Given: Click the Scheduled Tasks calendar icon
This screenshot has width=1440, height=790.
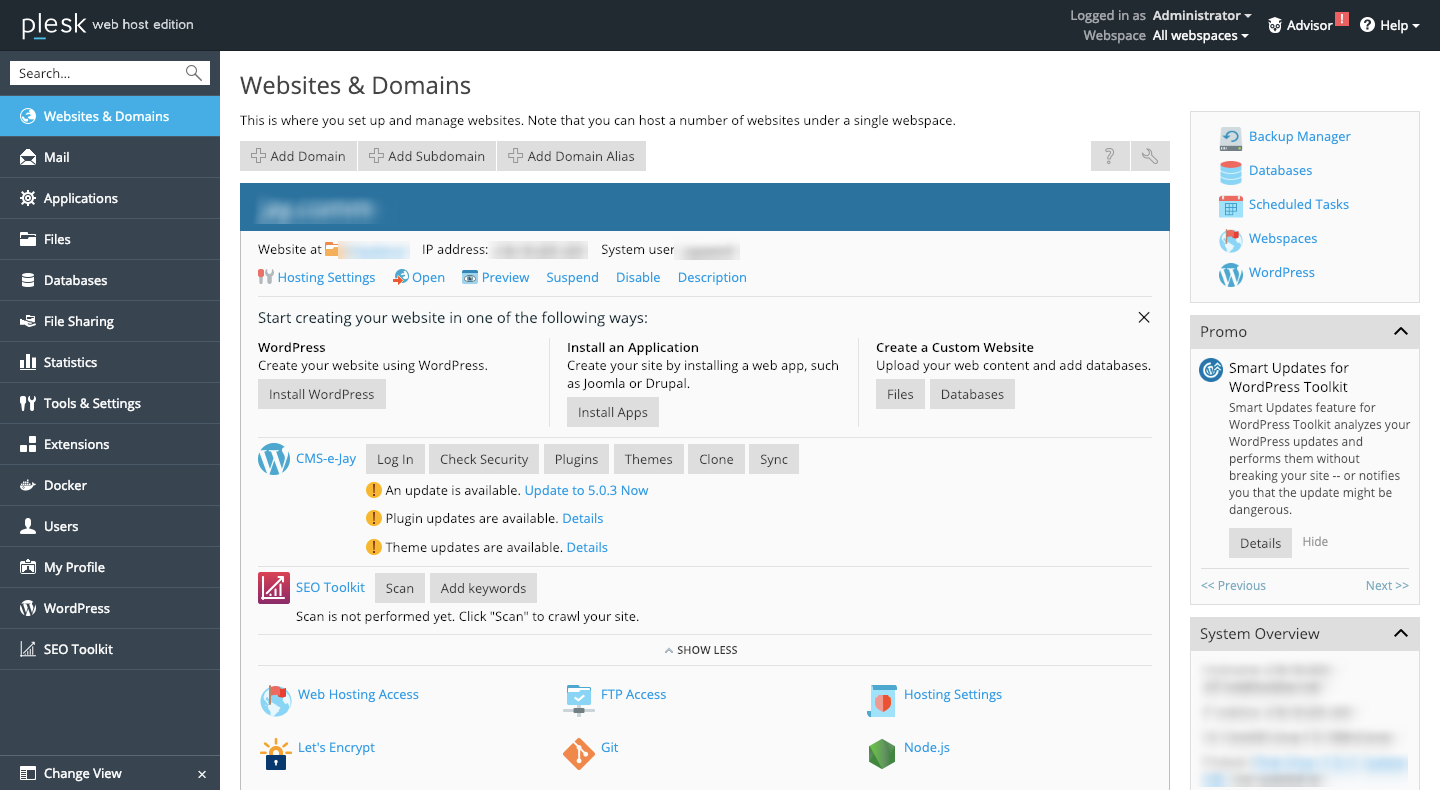Looking at the screenshot, I should coord(1231,205).
